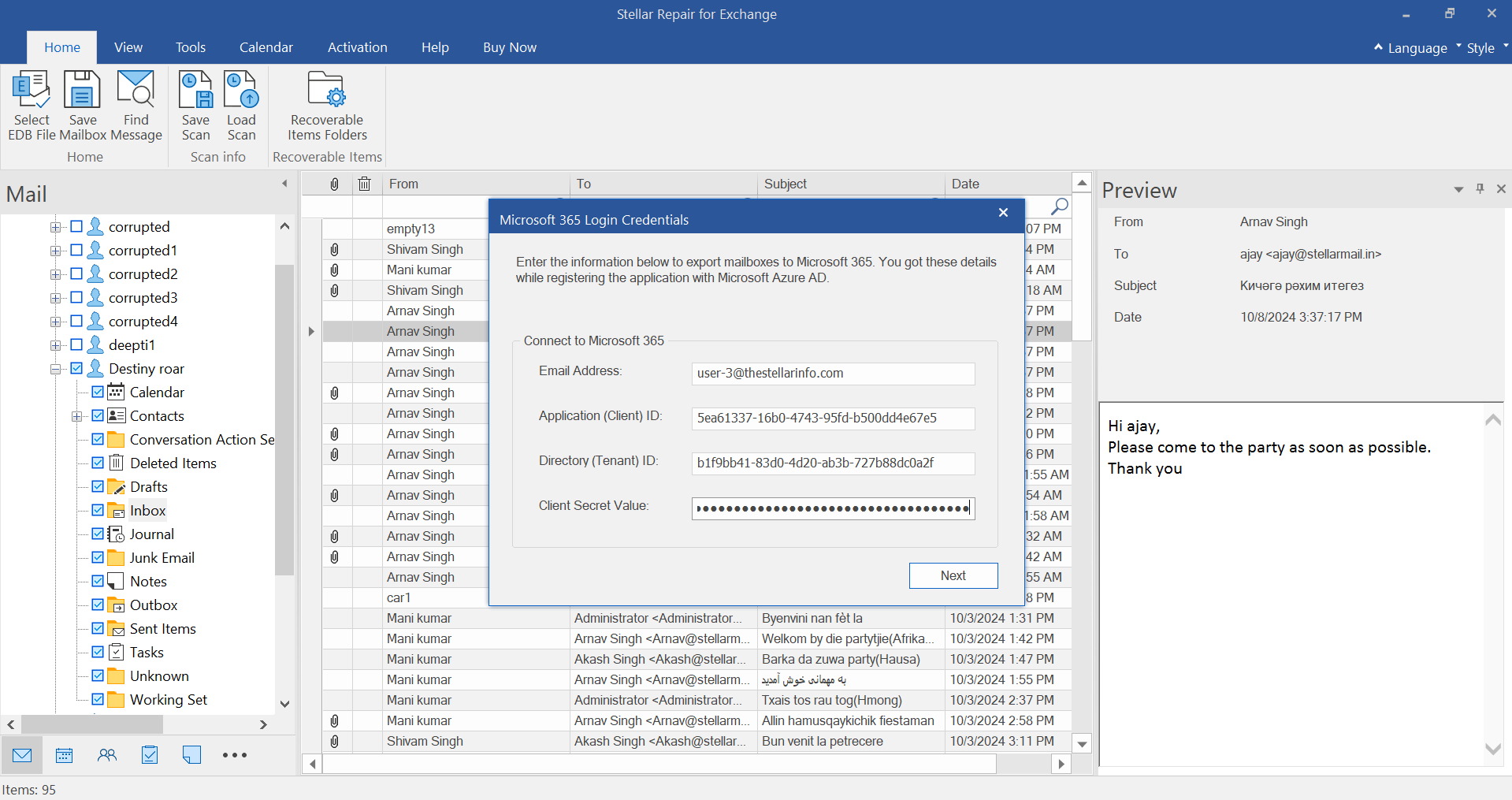
Task: Open the Tools menu tab
Action: point(190,47)
